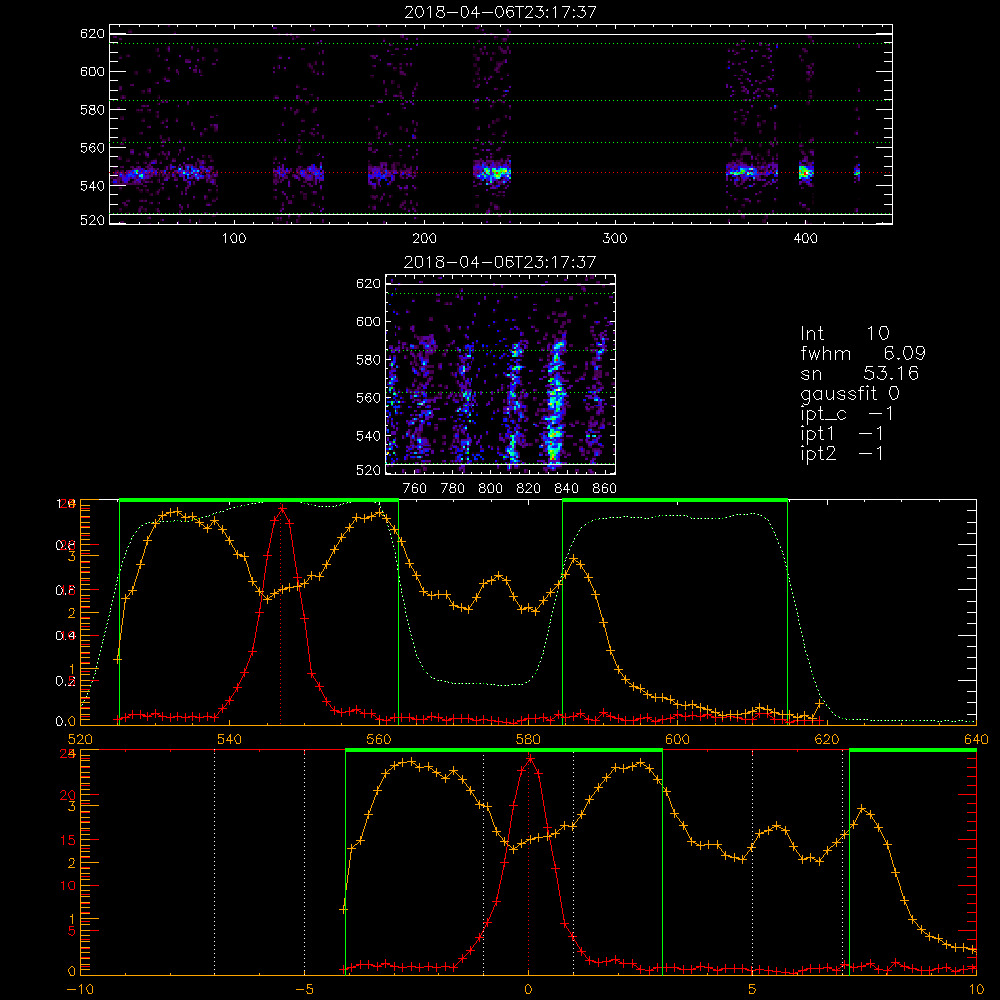Click the 'gaussfit 0' readout
Image resolution: width=1000 pixels, height=1000 pixels.
point(849,393)
